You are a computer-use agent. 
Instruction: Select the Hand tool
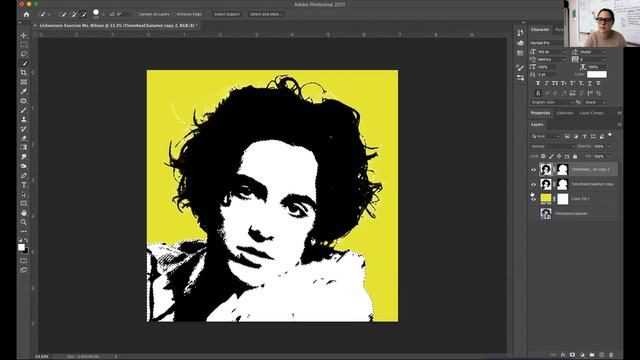click(x=24, y=213)
